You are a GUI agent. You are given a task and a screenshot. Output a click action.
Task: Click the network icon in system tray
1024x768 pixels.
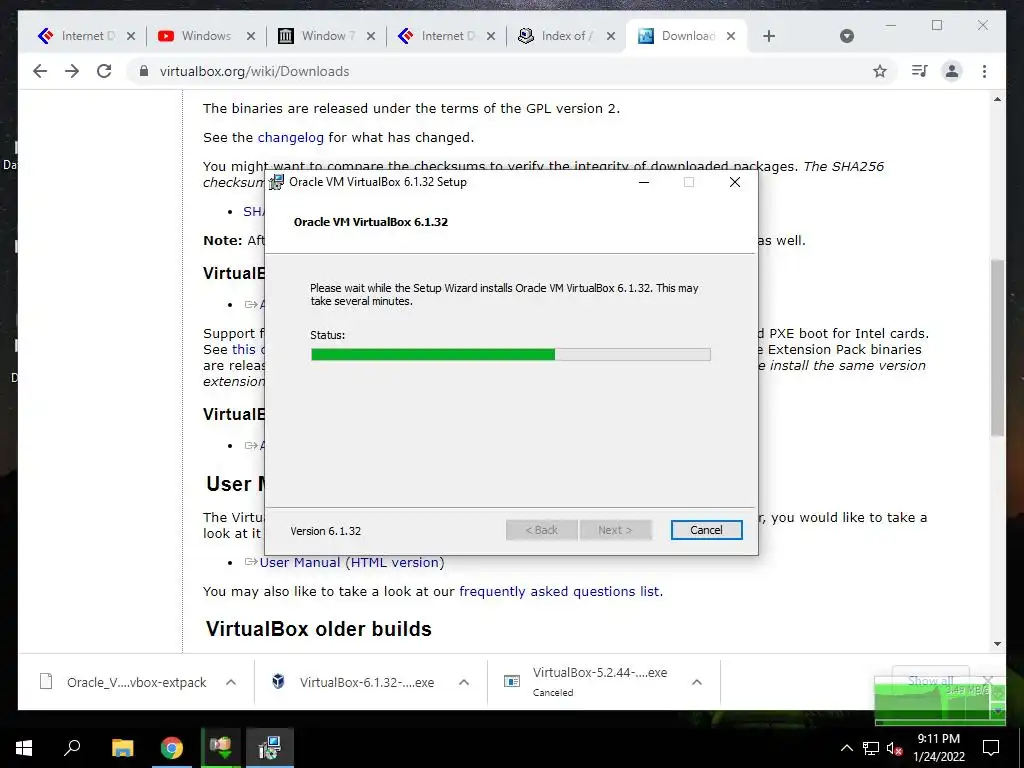pos(871,748)
